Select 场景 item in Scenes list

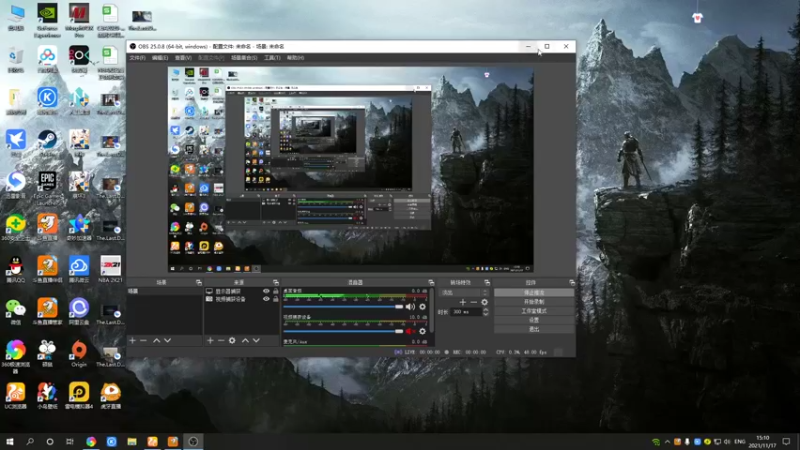point(164,291)
